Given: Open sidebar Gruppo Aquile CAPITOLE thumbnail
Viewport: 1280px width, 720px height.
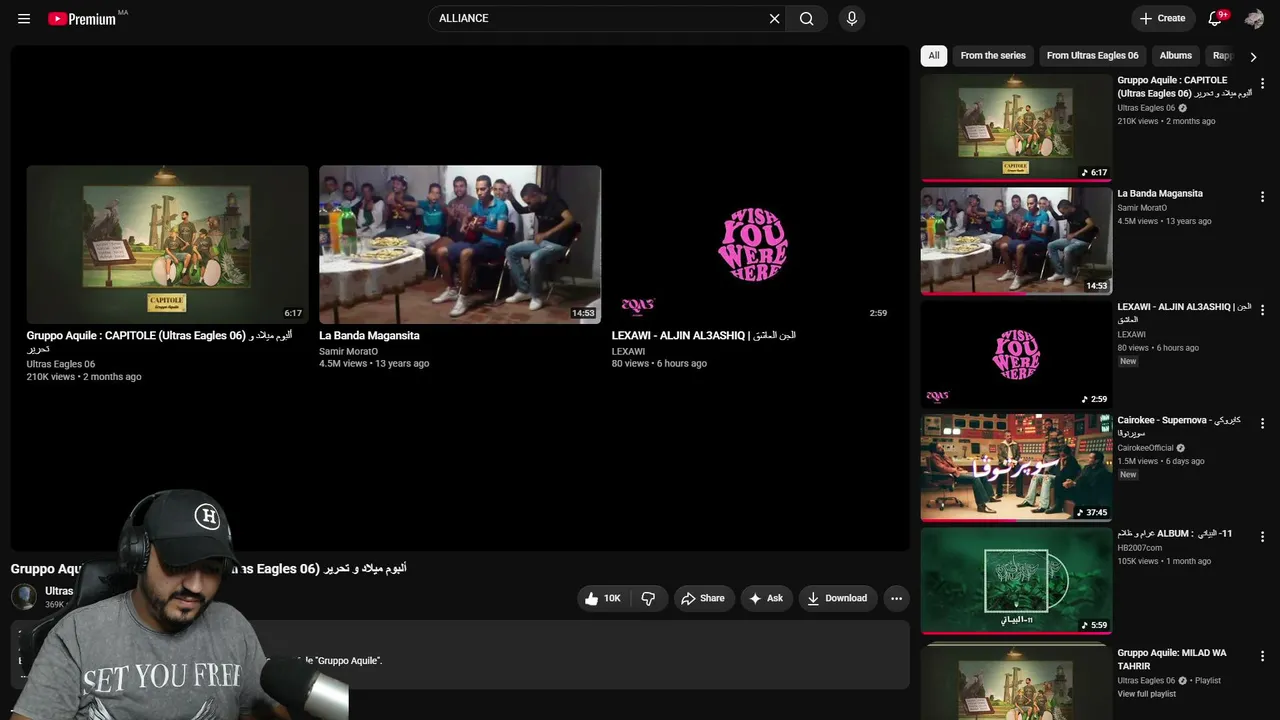Looking at the screenshot, I should (x=1016, y=128).
